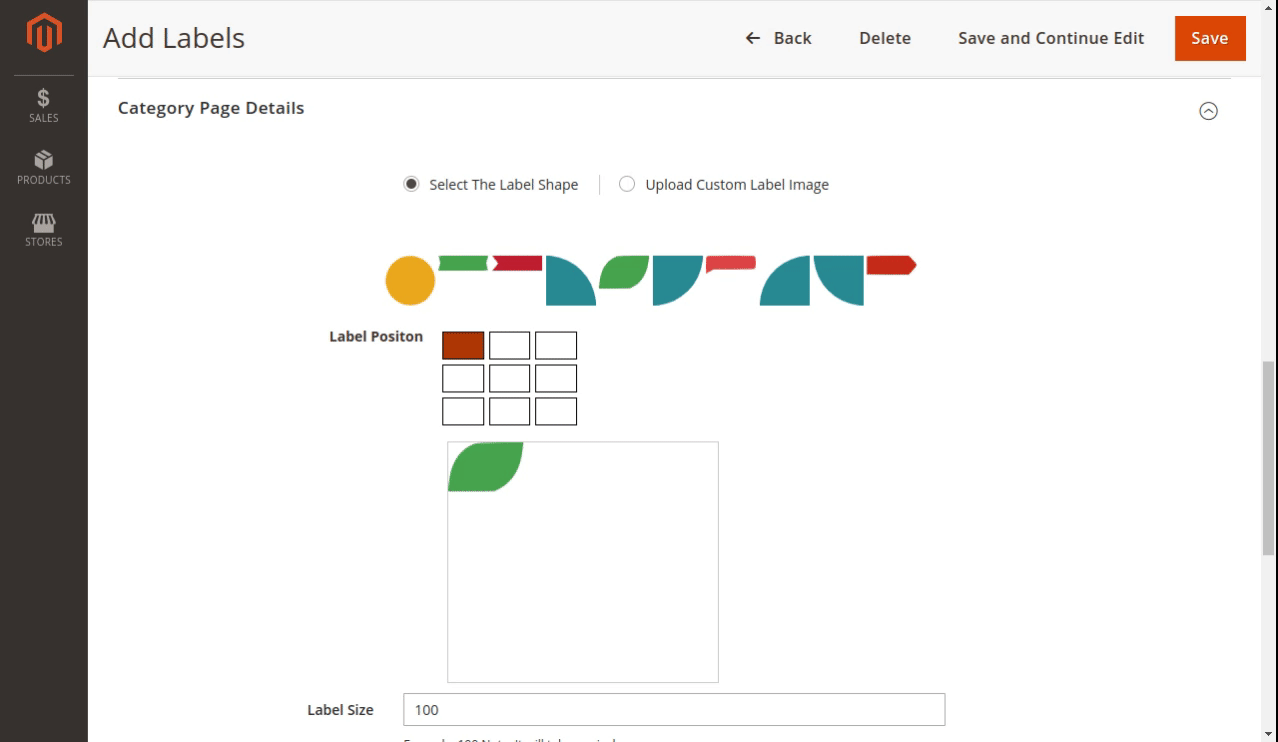The image size is (1278, 742).
Task: Choose the light red speech bubble shape
Action: (x=731, y=264)
